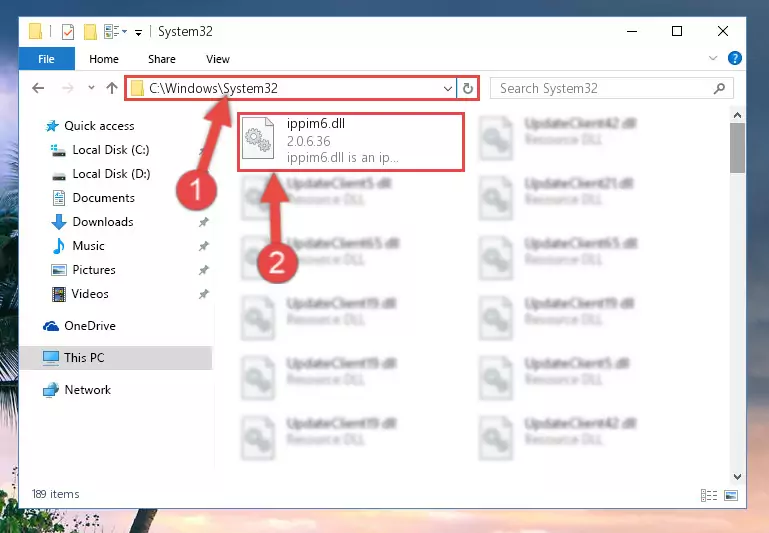
Task: Click the Properties checkmark icon in title bar
Action: (68, 32)
